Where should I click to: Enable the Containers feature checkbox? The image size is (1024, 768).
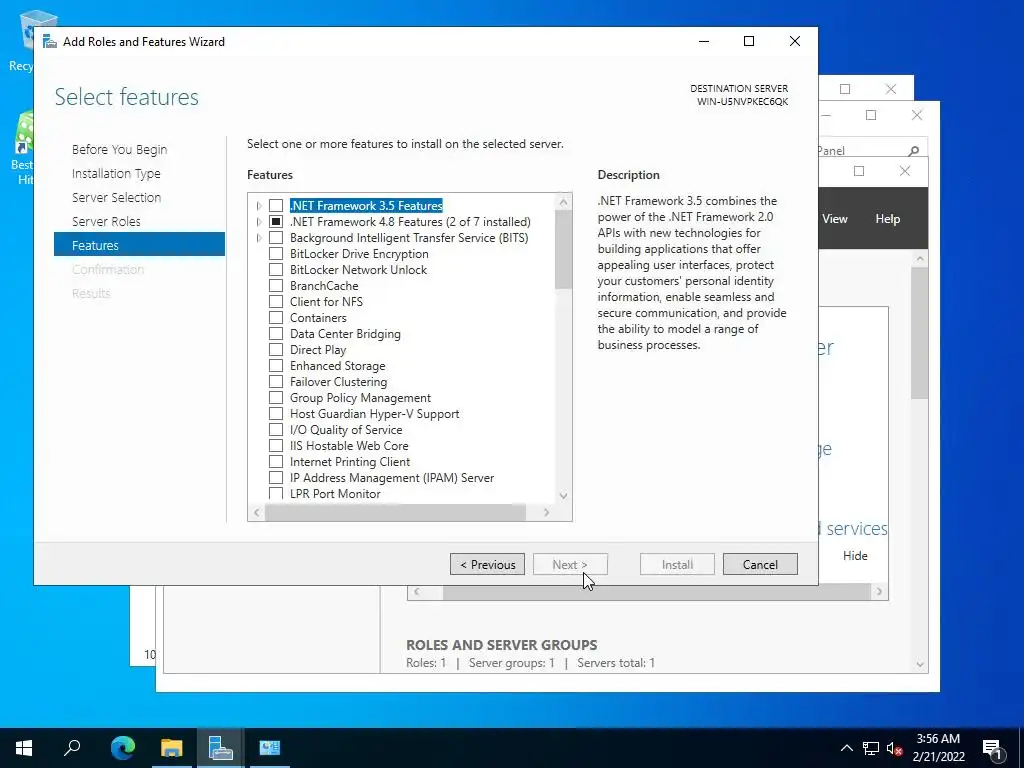point(276,318)
